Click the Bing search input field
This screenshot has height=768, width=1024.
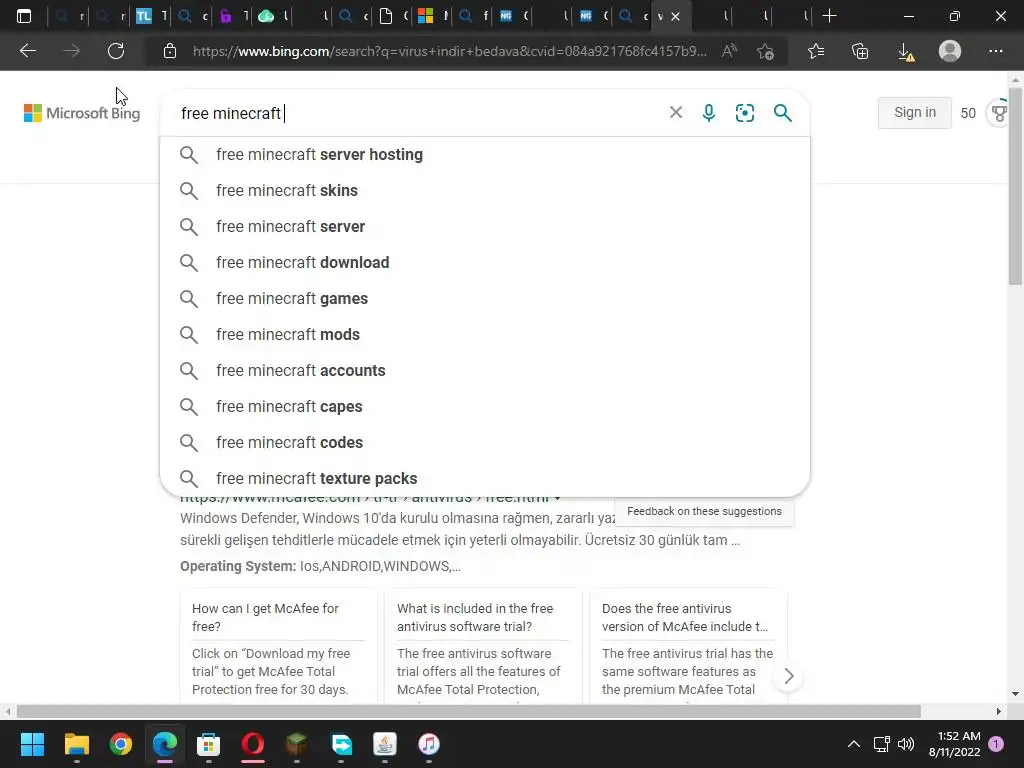(418, 113)
